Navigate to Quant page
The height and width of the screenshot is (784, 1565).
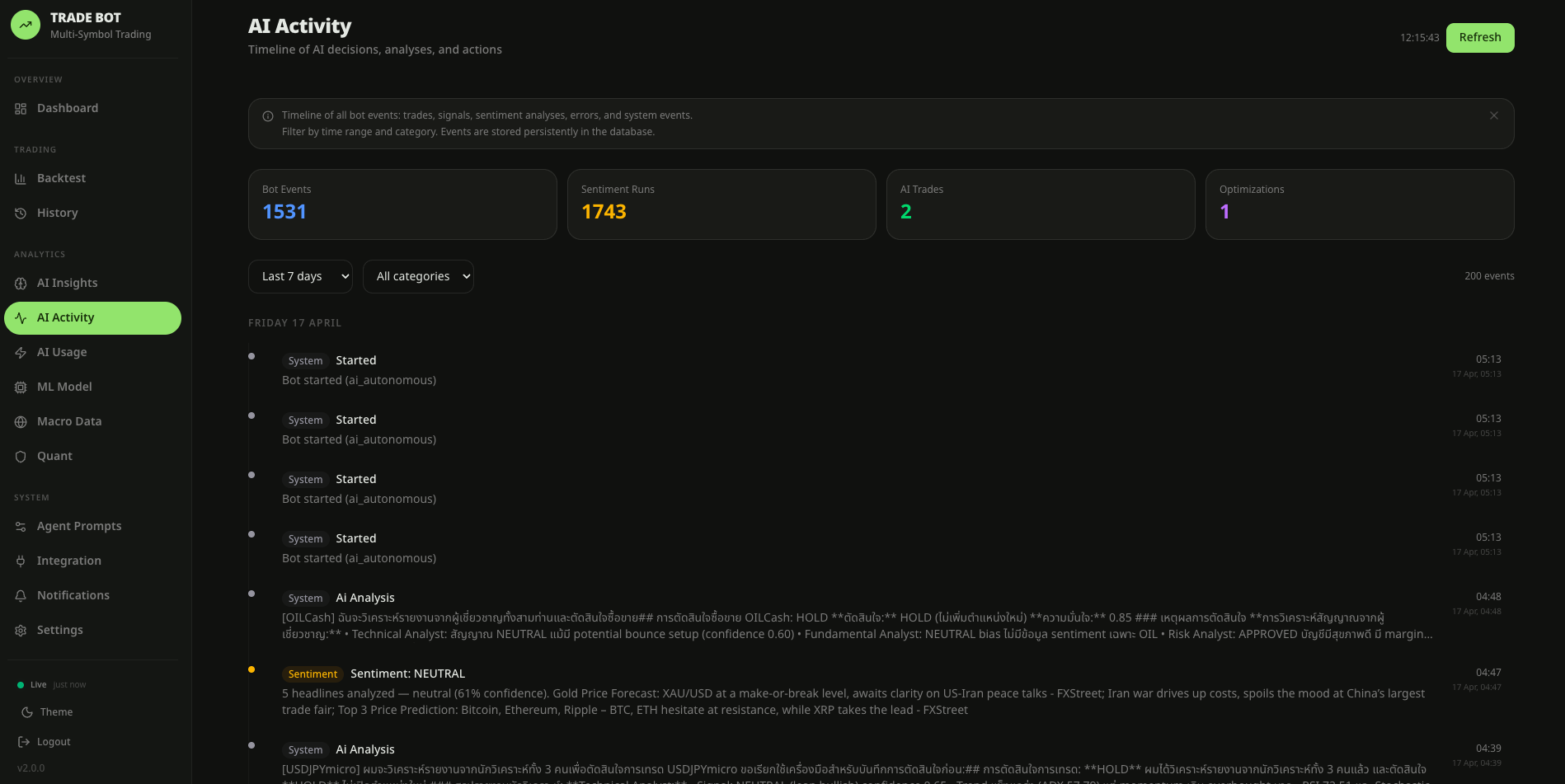tap(92, 457)
